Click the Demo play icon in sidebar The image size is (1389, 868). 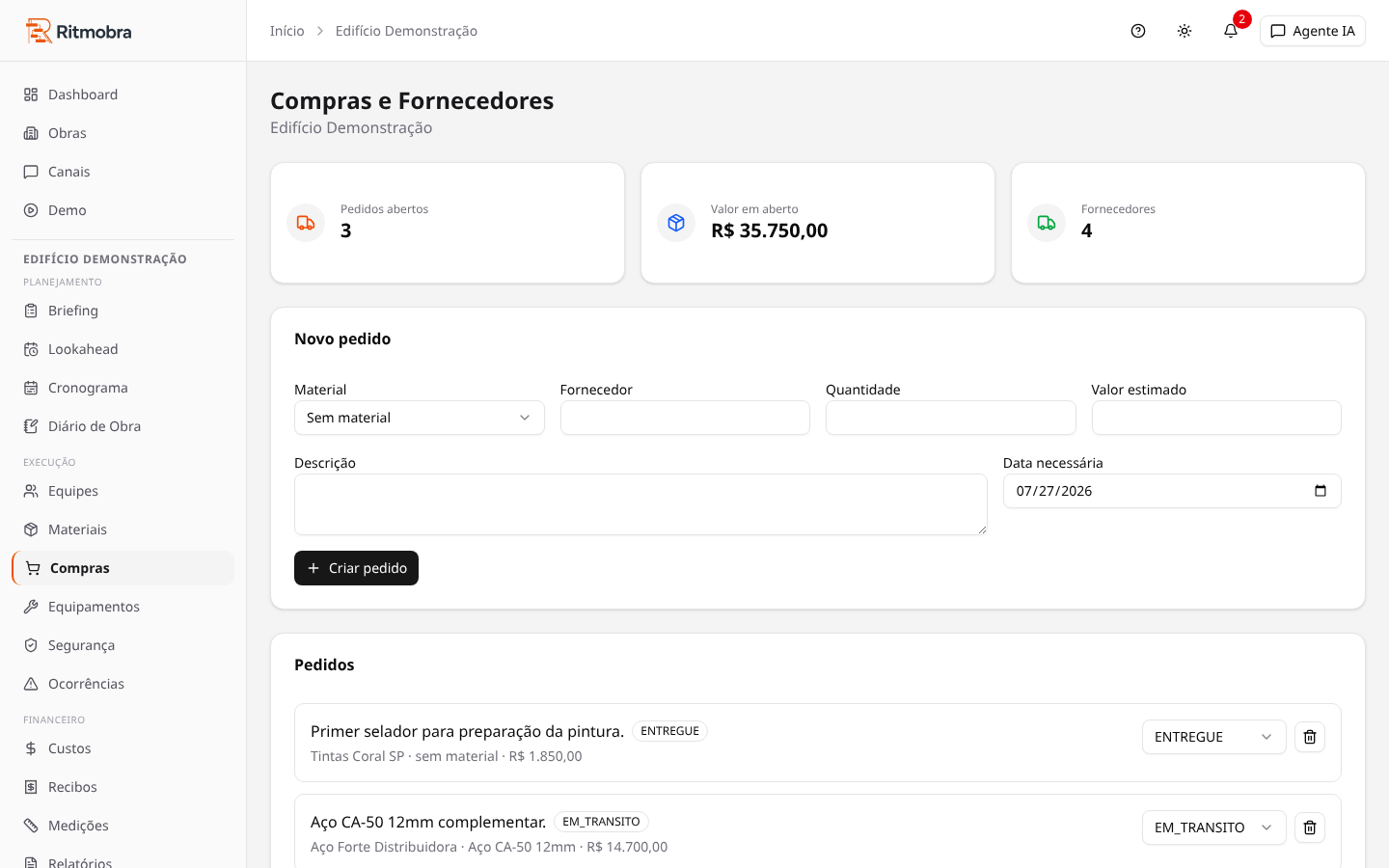[x=31, y=210]
